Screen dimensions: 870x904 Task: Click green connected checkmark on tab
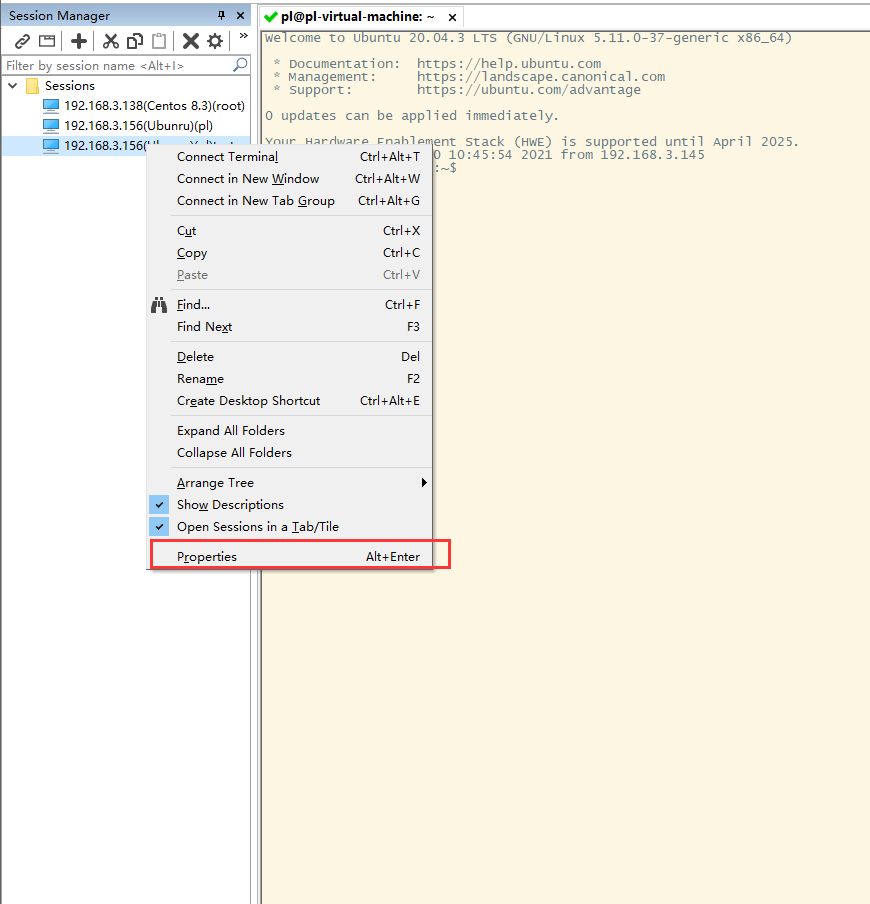pyautogui.click(x=270, y=17)
